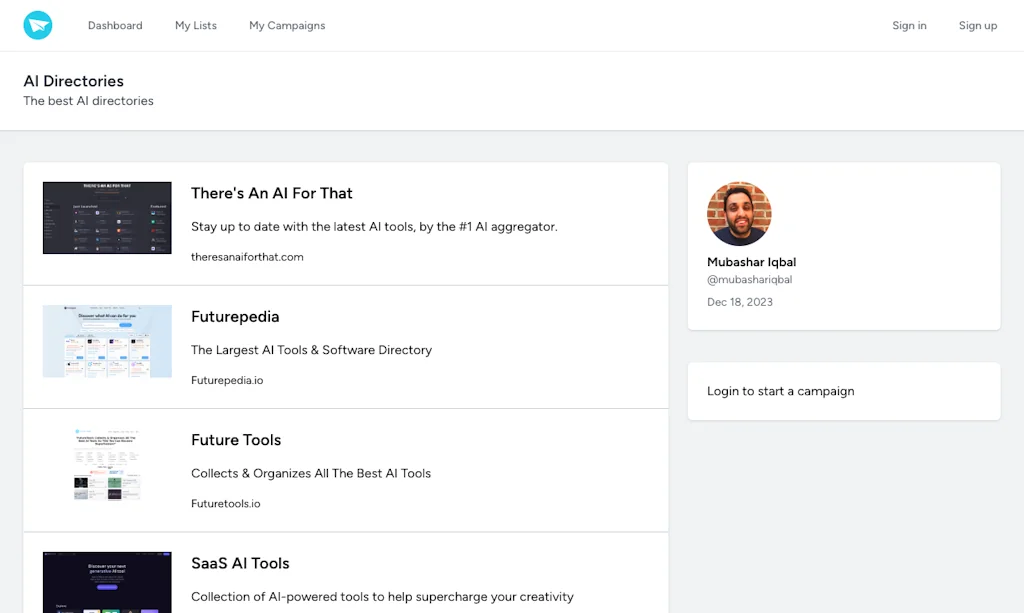Open the Dashboard nav item
Screen dimensions: 1024x613
[x=115, y=26]
